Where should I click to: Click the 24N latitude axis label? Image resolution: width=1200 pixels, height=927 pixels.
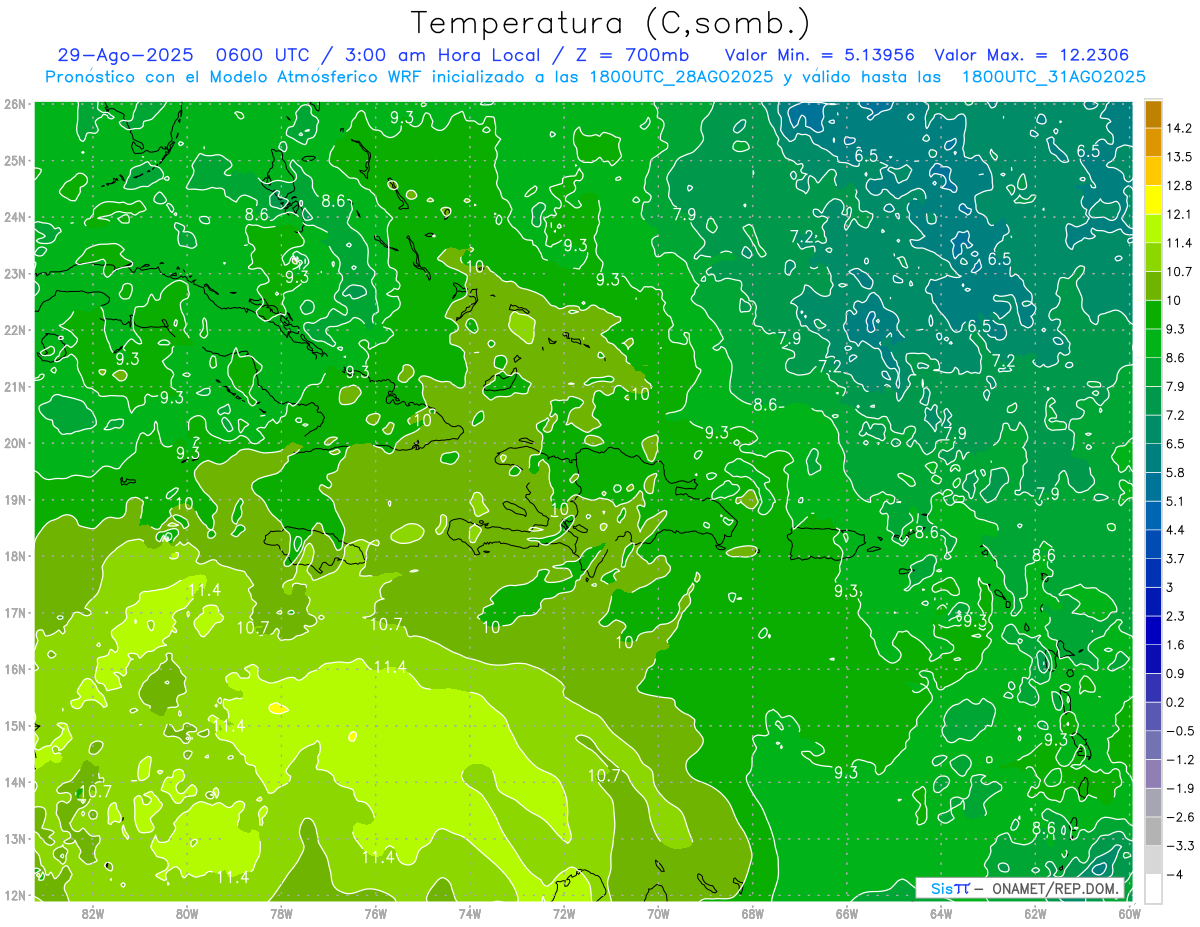(14, 217)
